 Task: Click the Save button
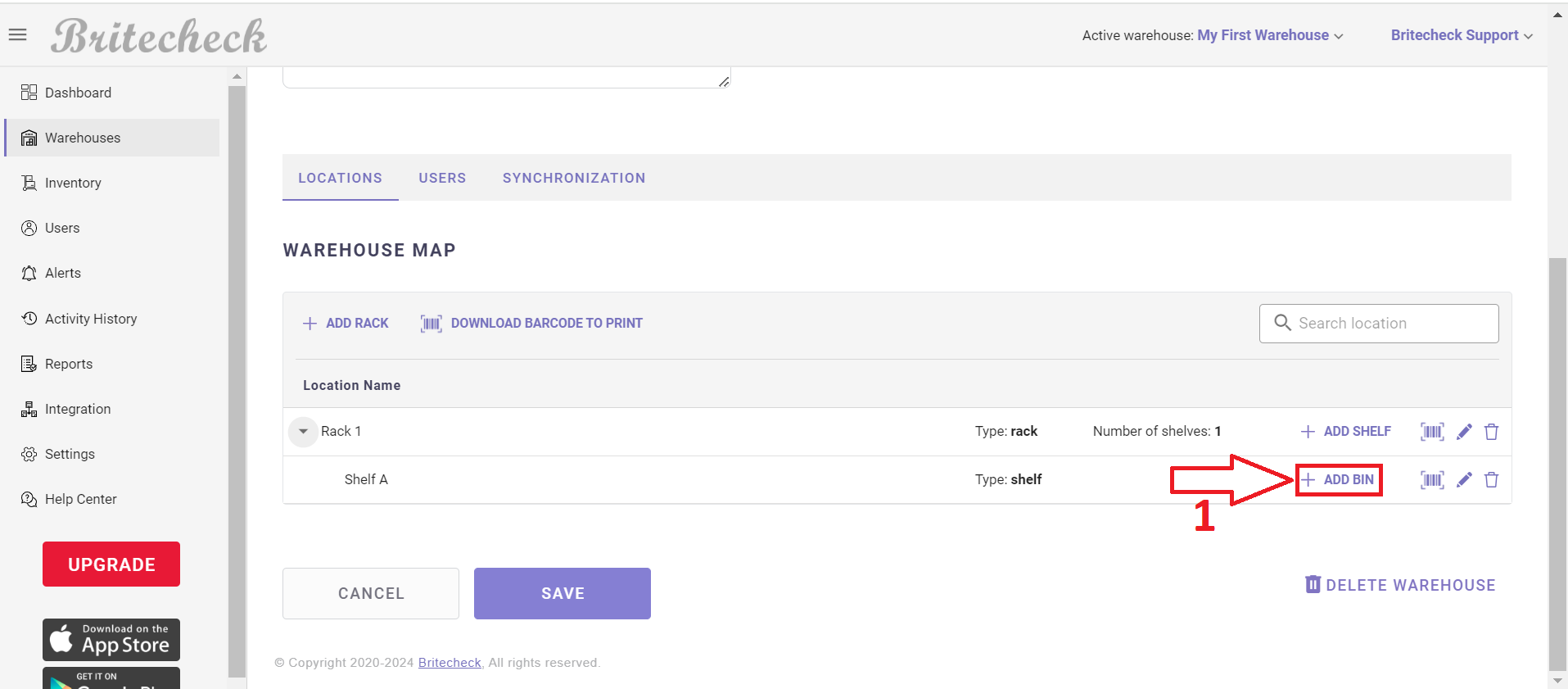coord(563,593)
